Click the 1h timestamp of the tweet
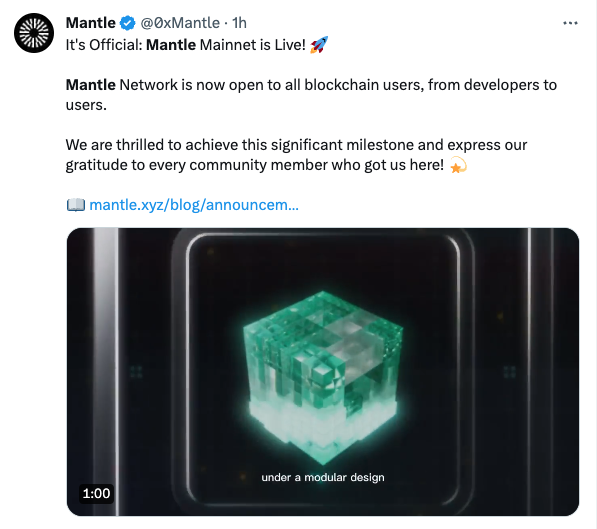 [239, 23]
